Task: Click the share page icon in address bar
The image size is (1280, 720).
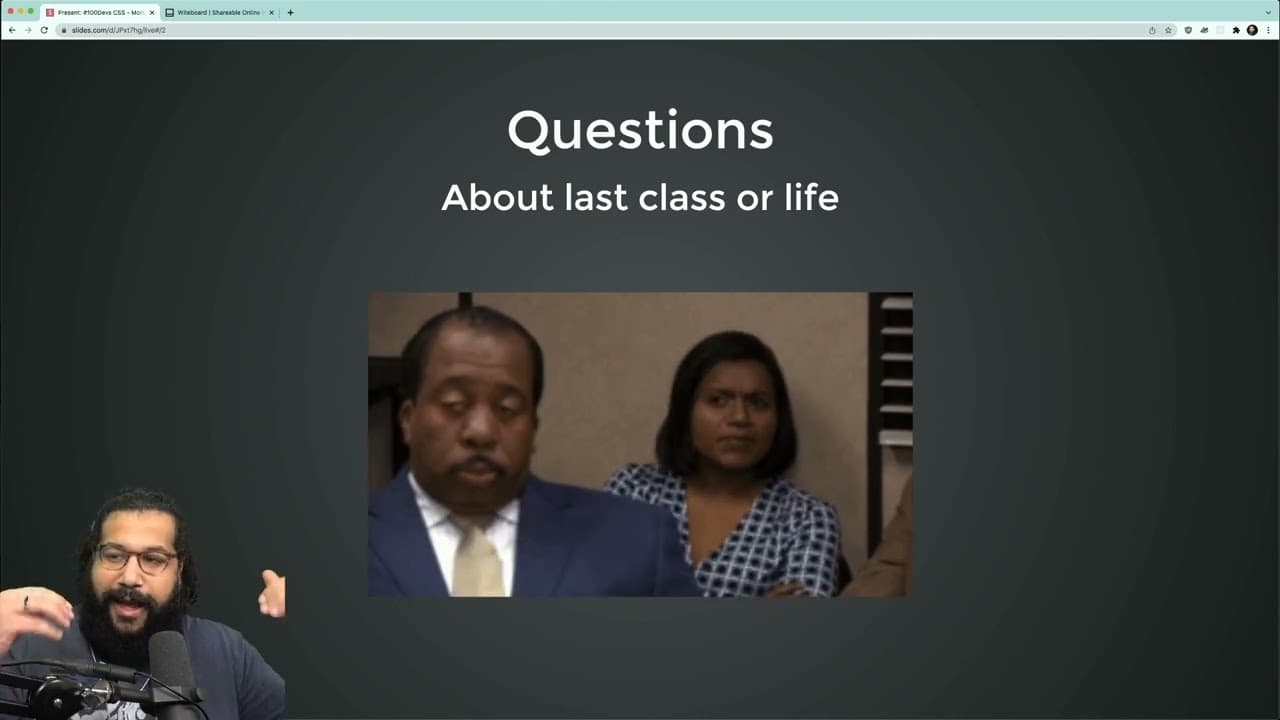Action: coord(1152,30)
